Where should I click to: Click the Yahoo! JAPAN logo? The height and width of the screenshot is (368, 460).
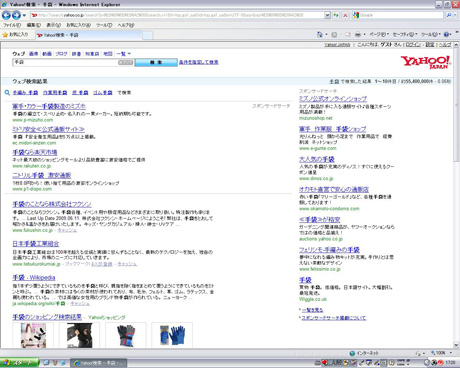pyautogui.click(x=426, y=62)
